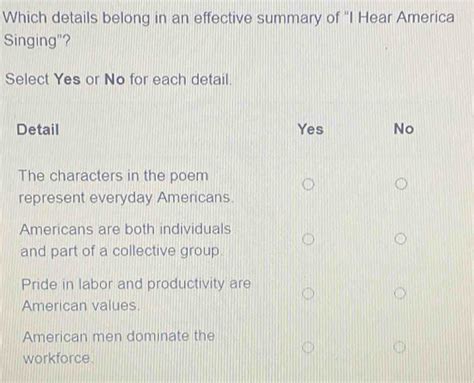Select No for characters represent everyday Americans
The width and height of the screenshot is (474, 383).
pyautogui.click(x=401, y=184)
